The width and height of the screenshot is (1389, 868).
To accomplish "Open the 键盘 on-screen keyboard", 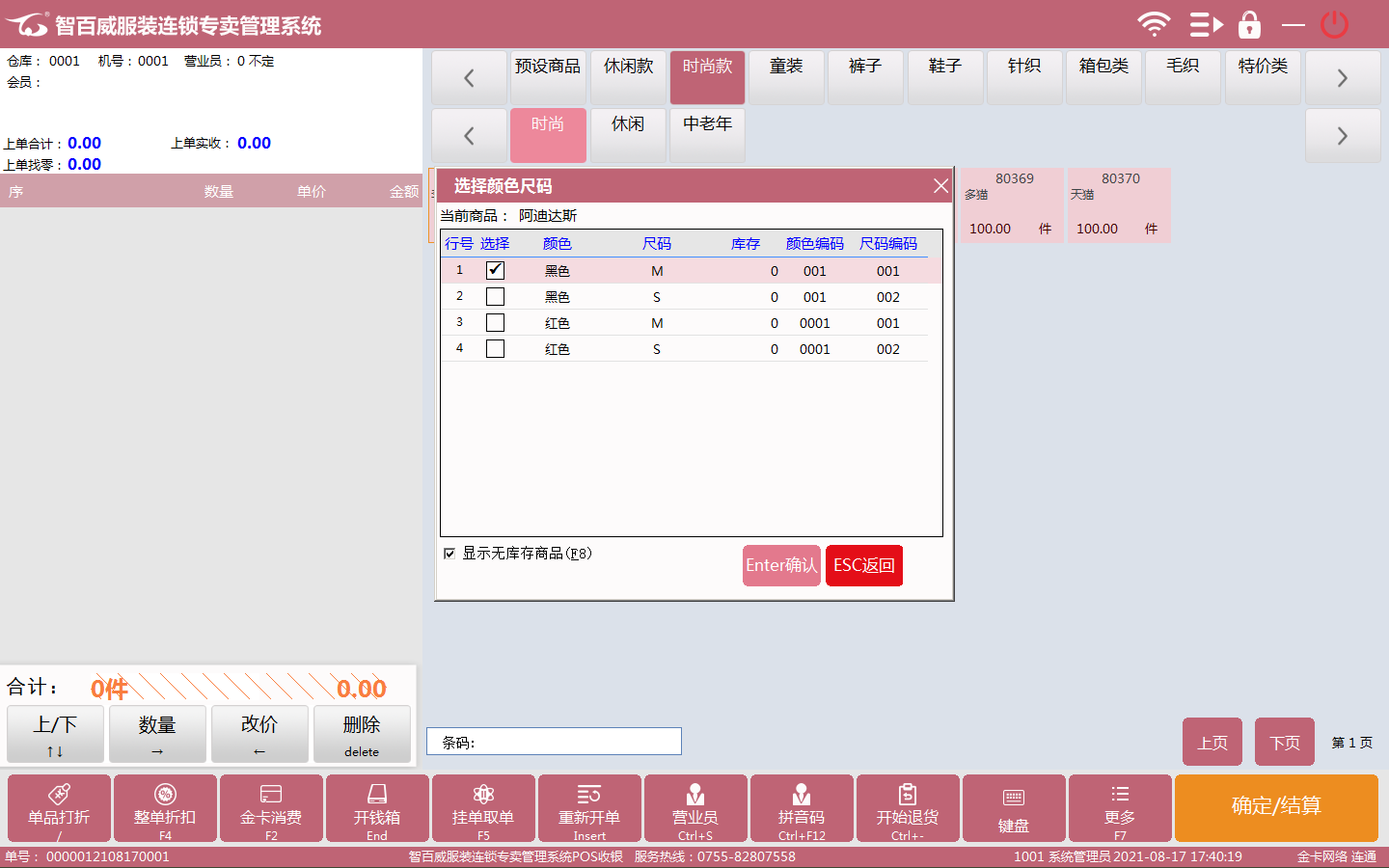I will coord(1014,808).
